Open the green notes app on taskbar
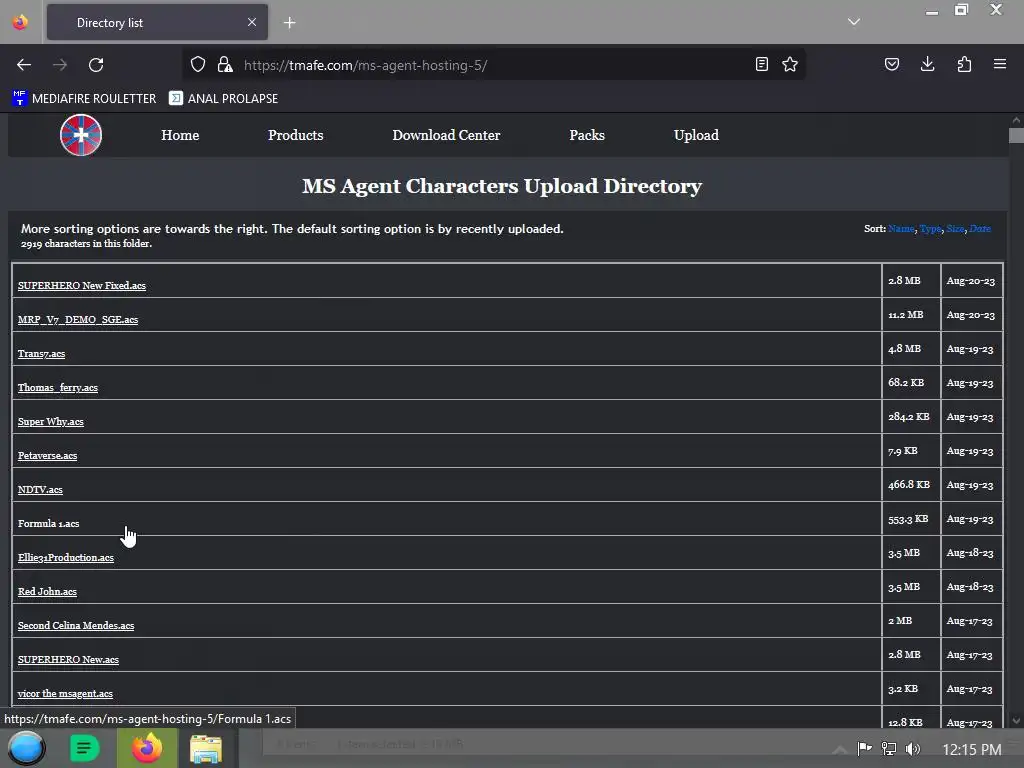The height and width of the screenshot is (768, 1024). (x=85, y=748)
